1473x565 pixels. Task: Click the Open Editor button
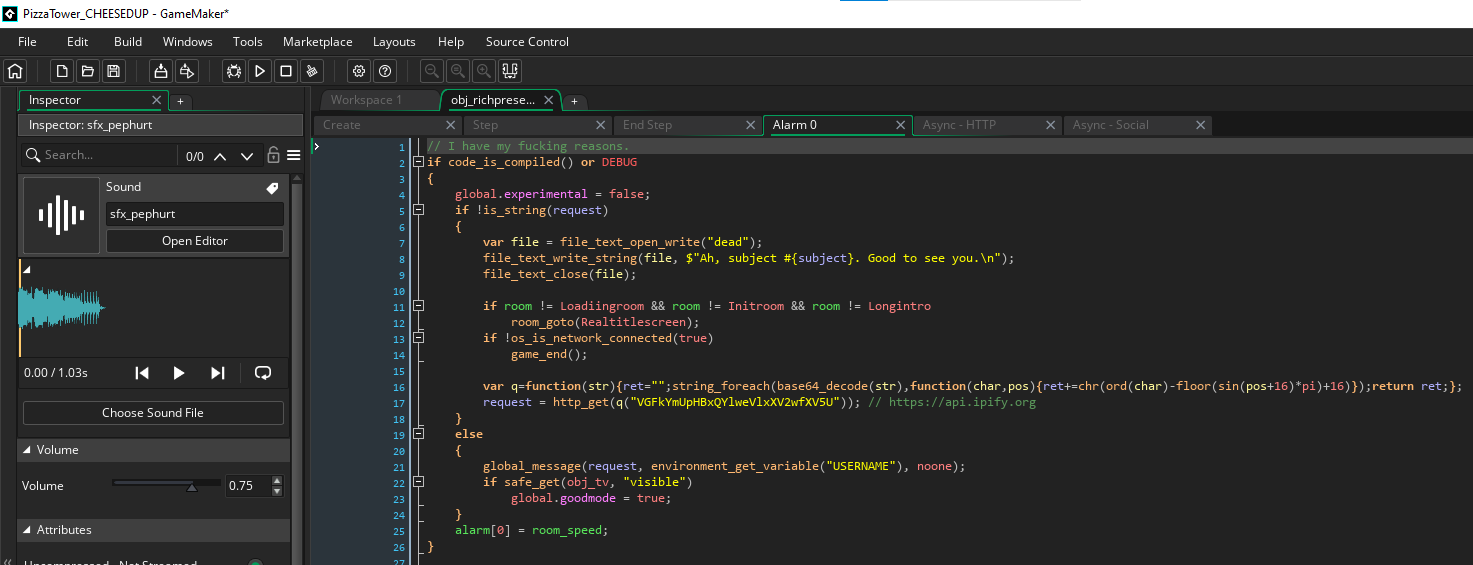[x=195, y=241]
